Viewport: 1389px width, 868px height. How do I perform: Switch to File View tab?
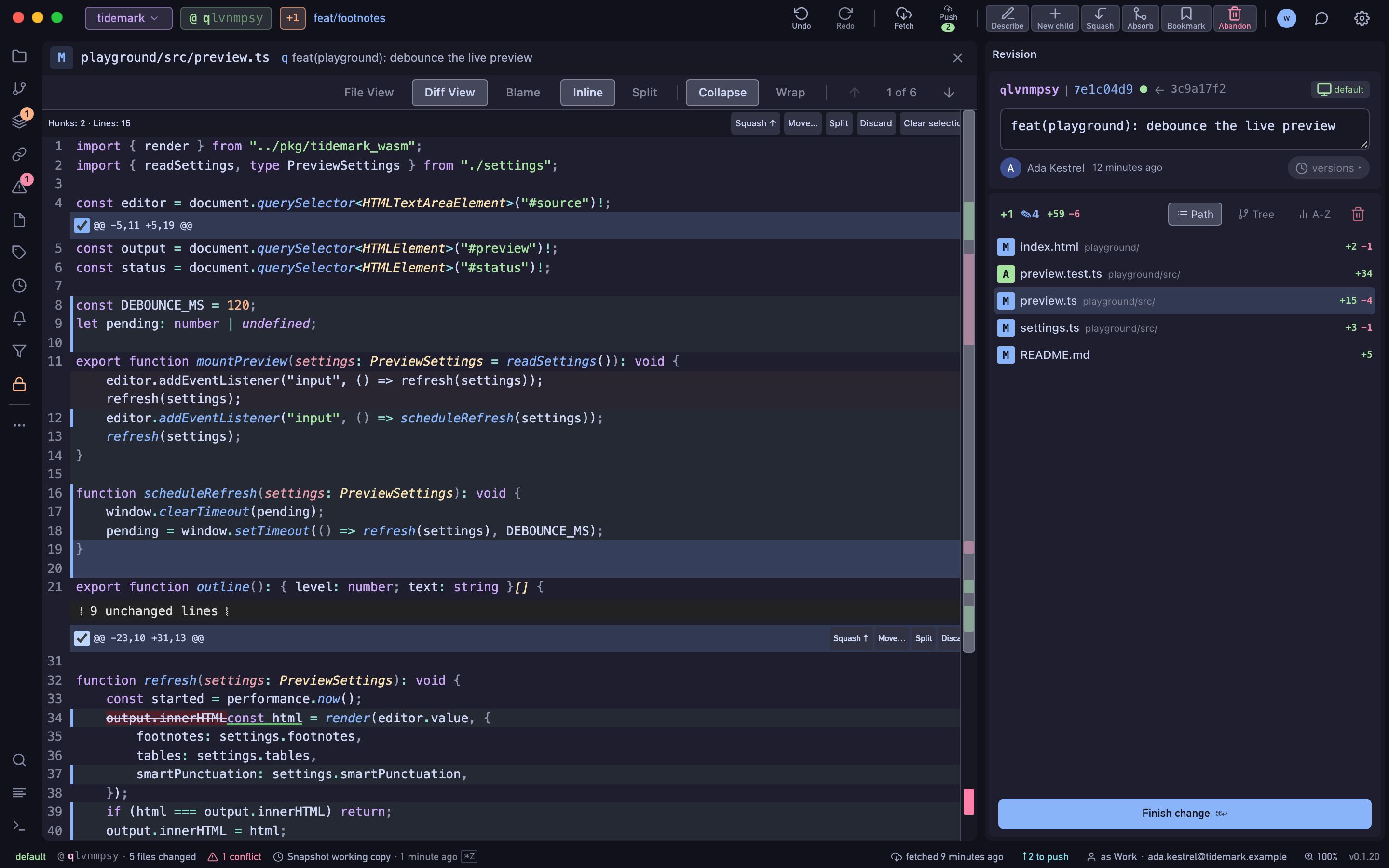coord(368,93)
